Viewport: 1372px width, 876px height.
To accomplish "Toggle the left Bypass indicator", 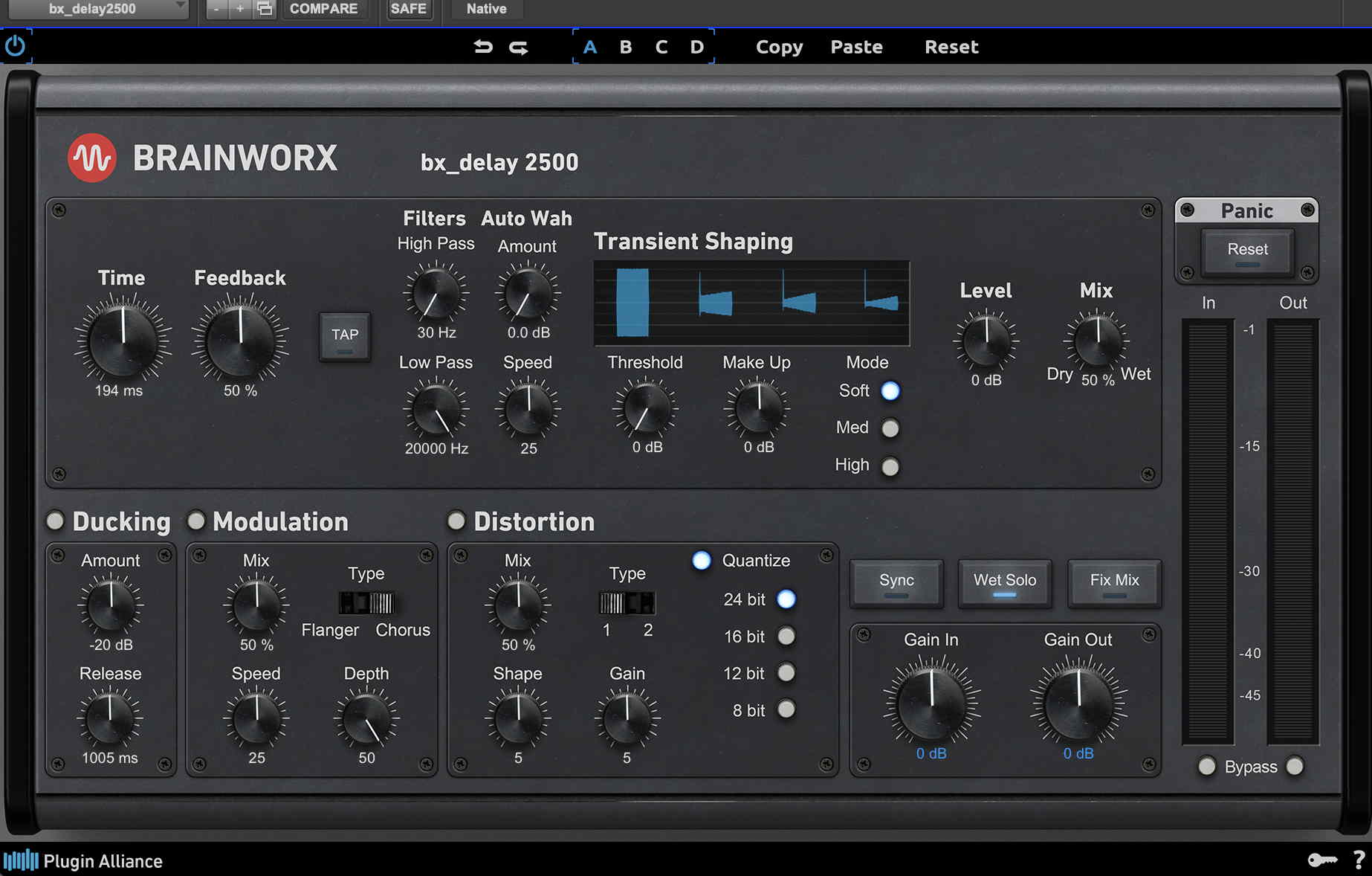I will (1207, 766).
